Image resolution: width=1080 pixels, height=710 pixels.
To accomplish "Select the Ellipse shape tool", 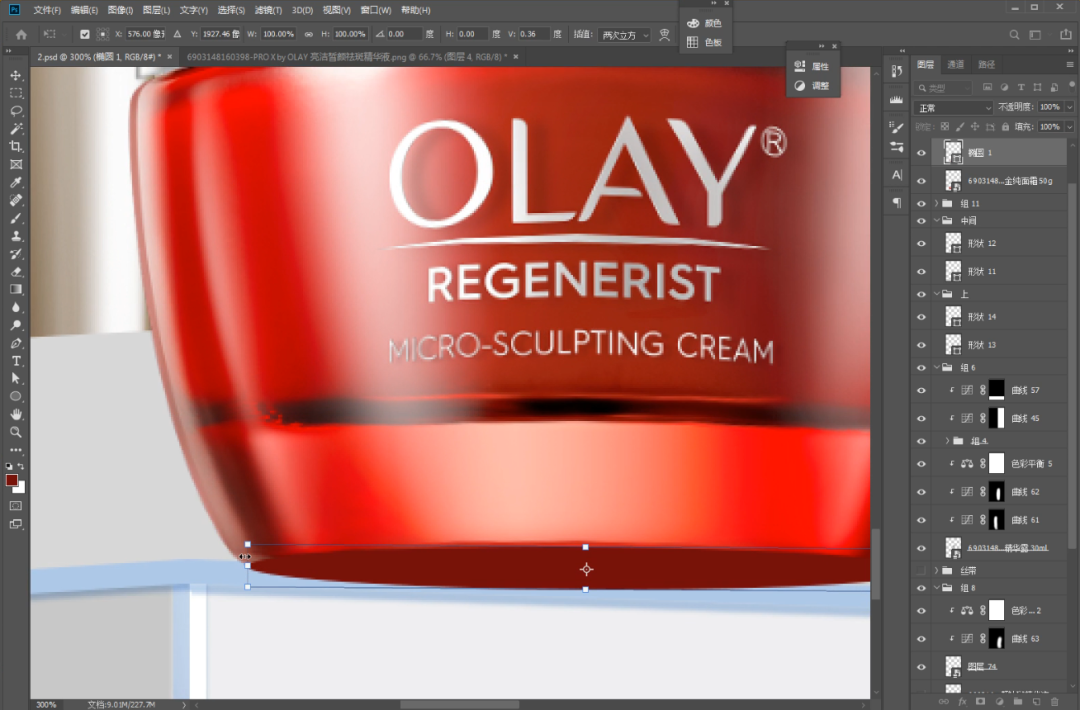I will [x=16, y=397].
